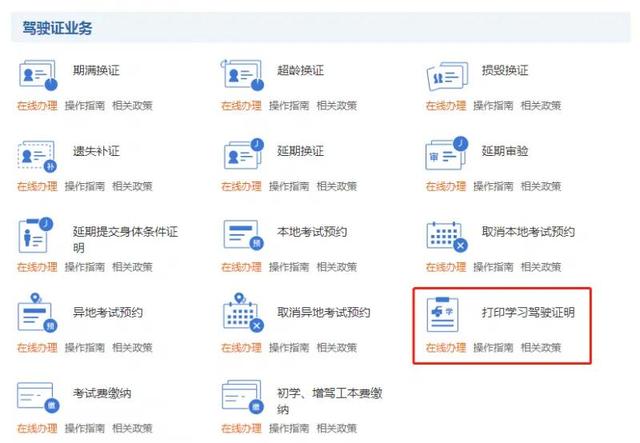Start 在线办理 for 考试费缴纳
Image resolution: width=640 pixels, height=443 pixels.
(x=37, y=428)
